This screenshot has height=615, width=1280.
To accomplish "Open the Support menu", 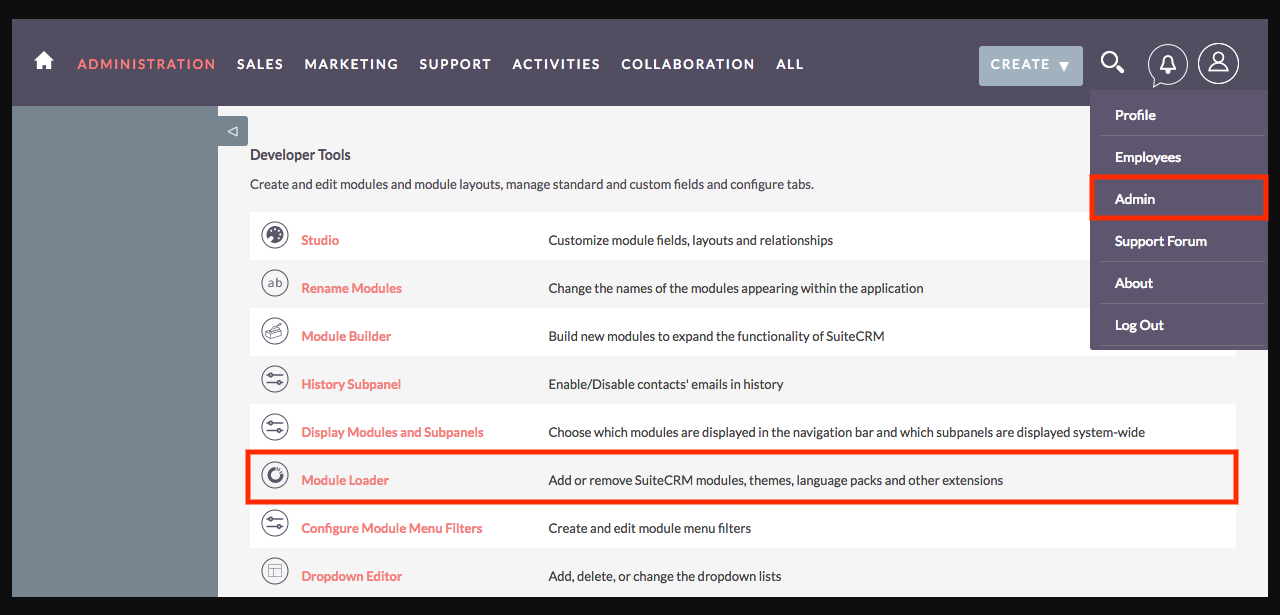I will click(455, 64).
